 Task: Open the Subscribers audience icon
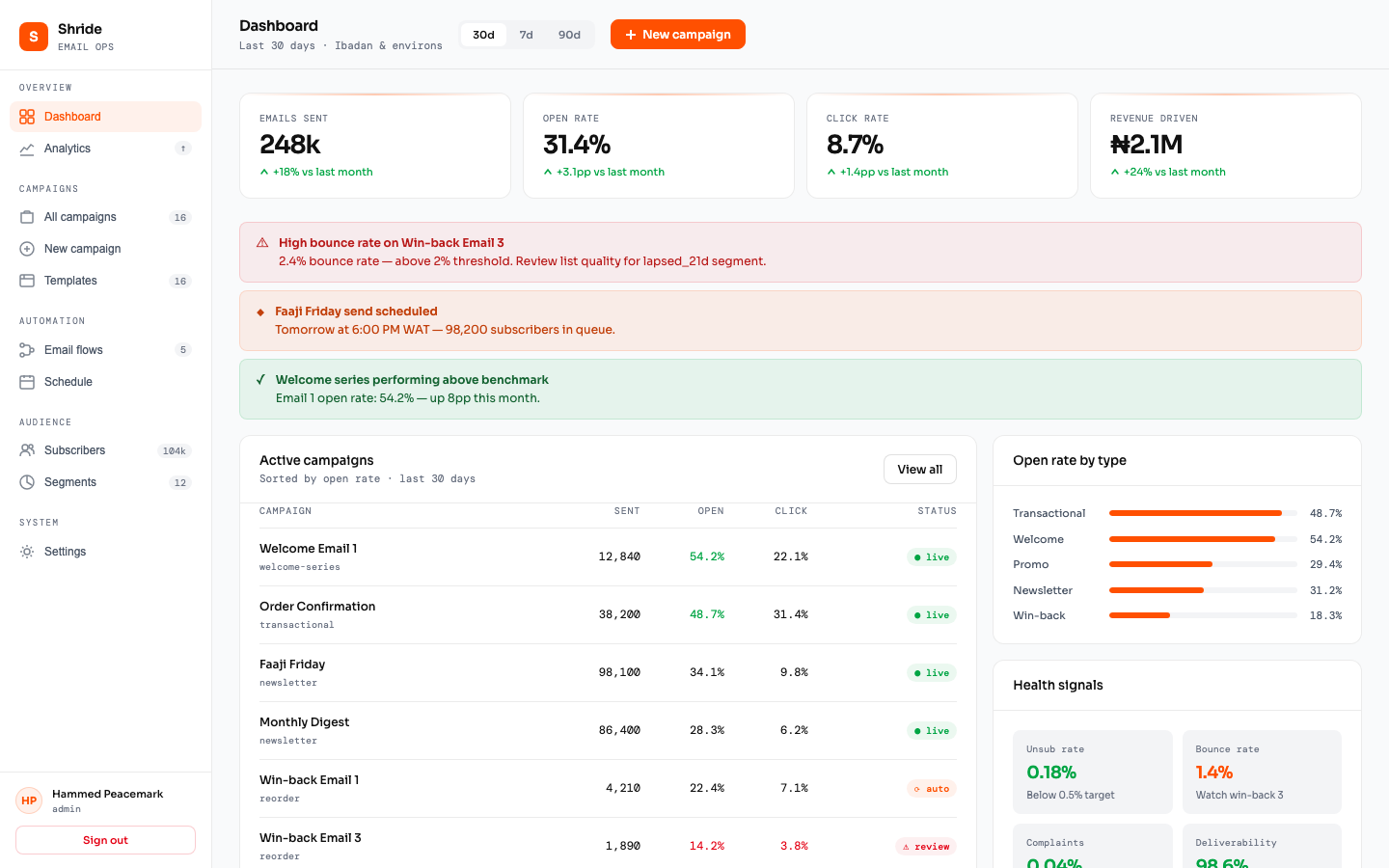click(26, 449)
